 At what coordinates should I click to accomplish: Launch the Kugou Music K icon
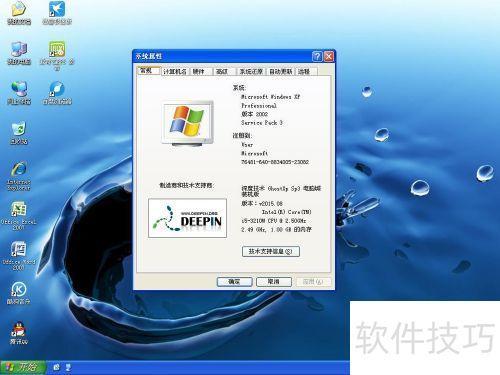coord(19,293)
